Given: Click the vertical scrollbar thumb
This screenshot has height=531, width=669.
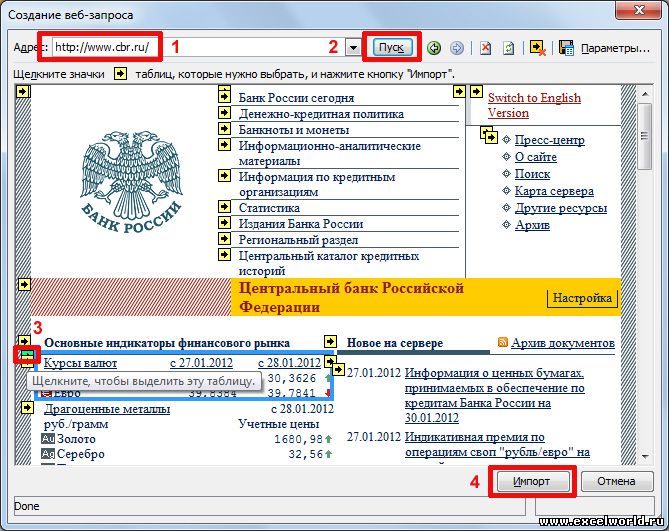Looking at the screenshot, I should 645,136.
